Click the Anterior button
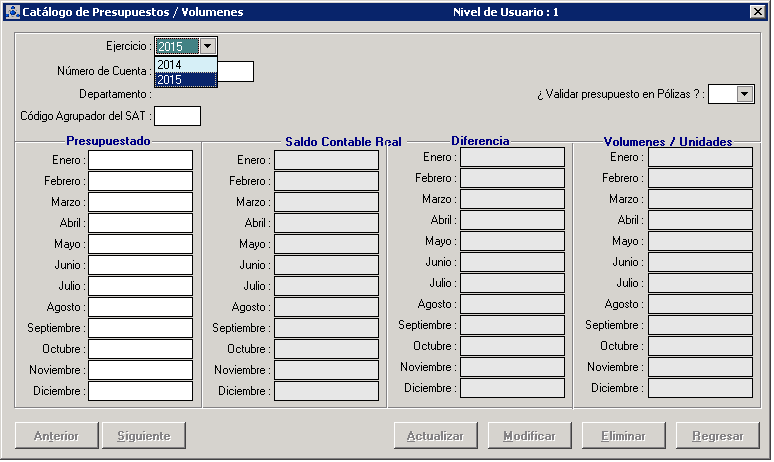The height and width of the screenshot is (462, 774). point(56,436)
